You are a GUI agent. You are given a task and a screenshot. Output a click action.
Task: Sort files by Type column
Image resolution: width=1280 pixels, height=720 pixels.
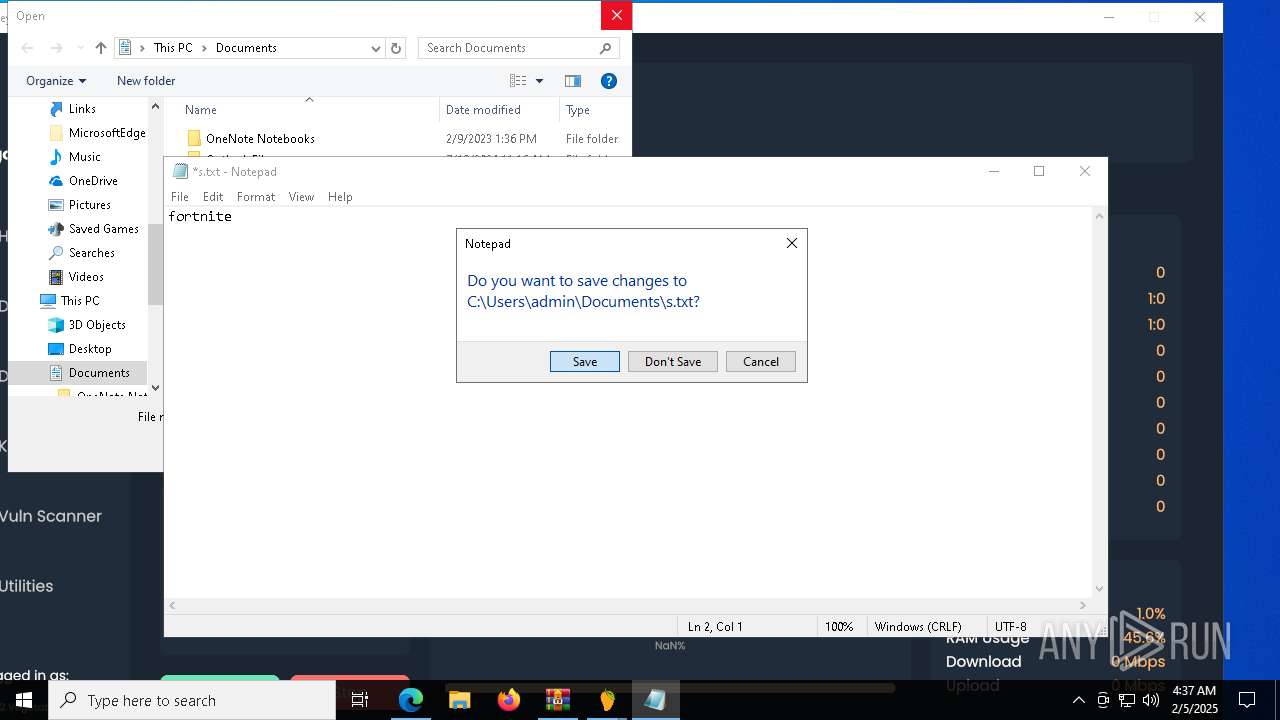pyautogui.click(x=577, y=110)
